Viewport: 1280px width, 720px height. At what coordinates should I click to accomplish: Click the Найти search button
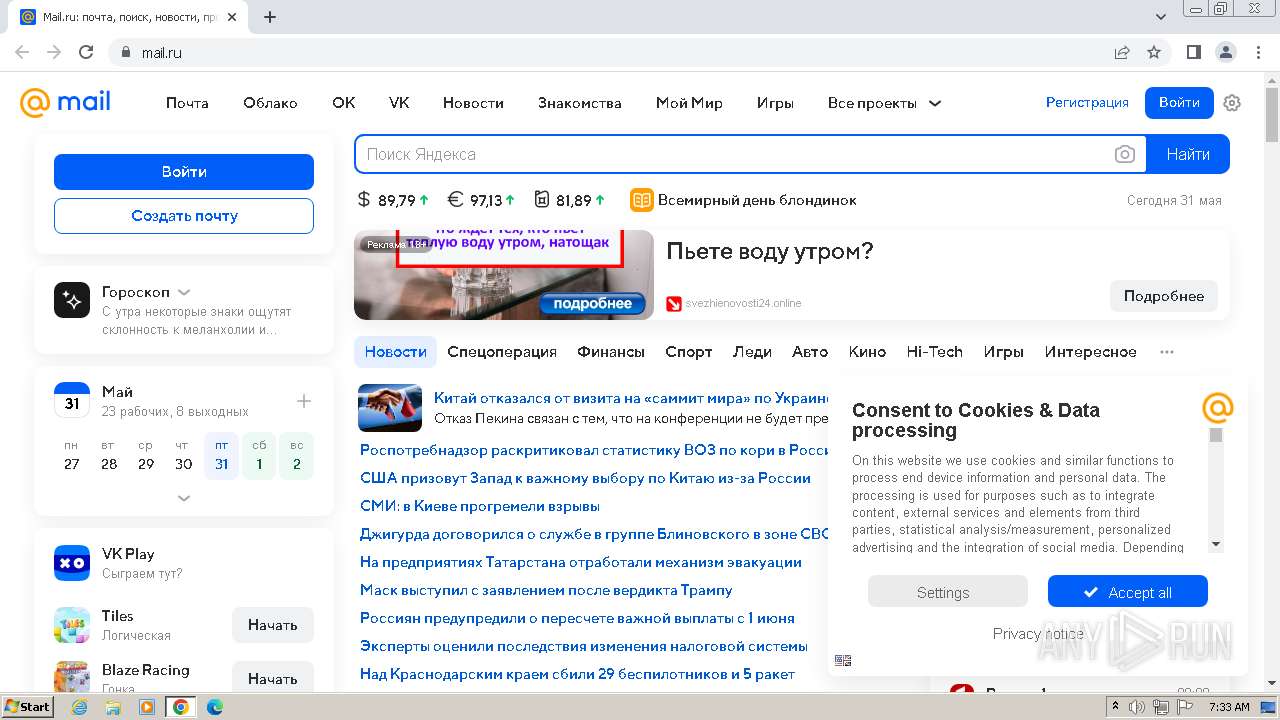(1188, 154)
